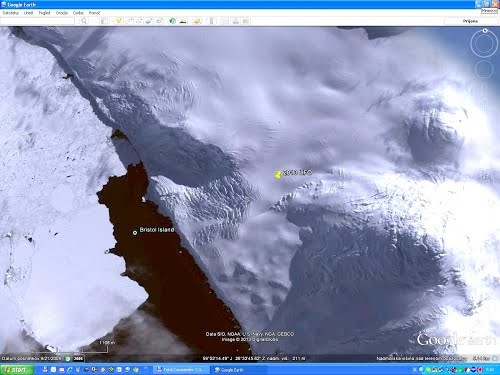Image resolution: width=500 pixels, height=375 pixels.
Task: Click the ruler toolbar icon
Action: [x=211, y=21]
